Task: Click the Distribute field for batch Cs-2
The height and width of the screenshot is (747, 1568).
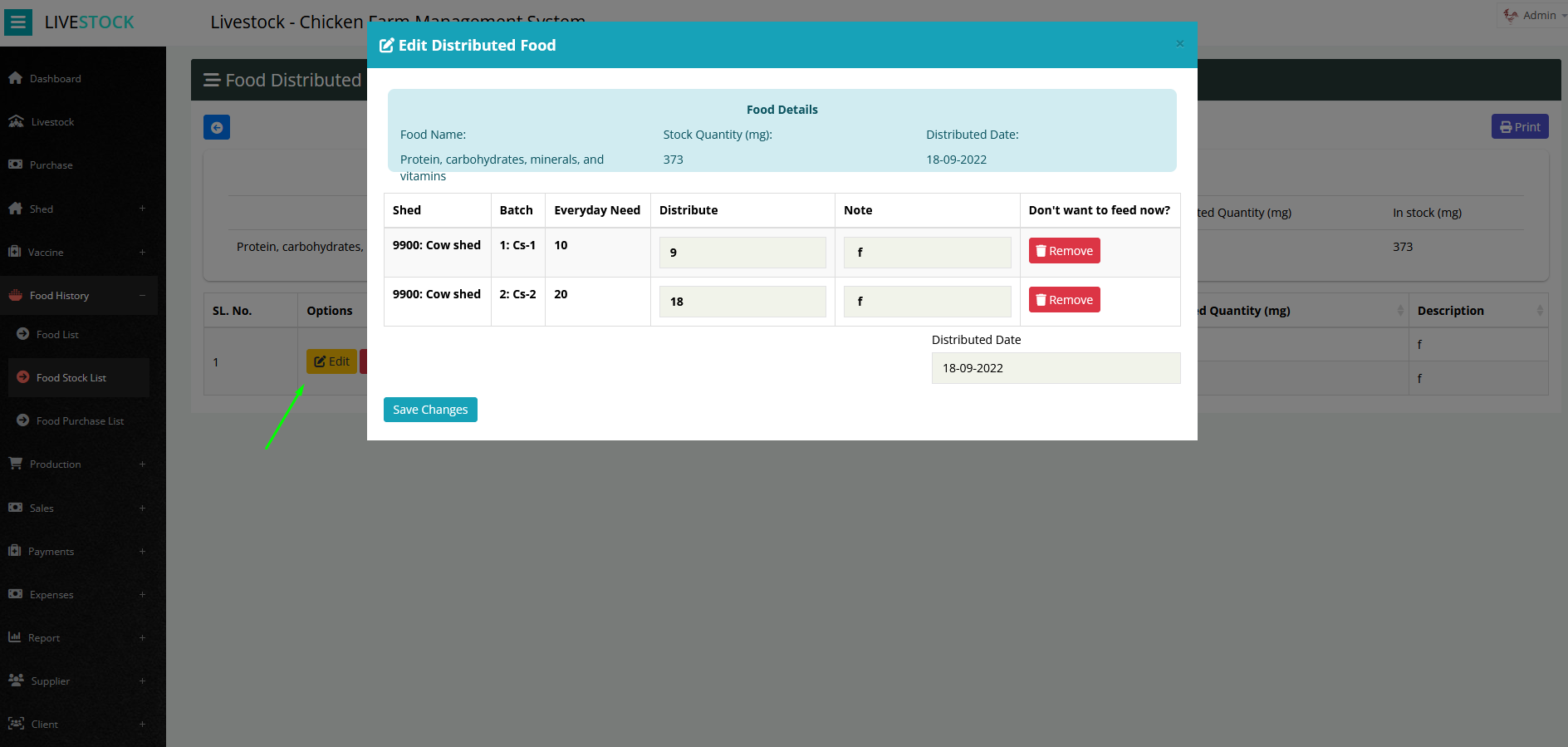Action: (742, 302)
